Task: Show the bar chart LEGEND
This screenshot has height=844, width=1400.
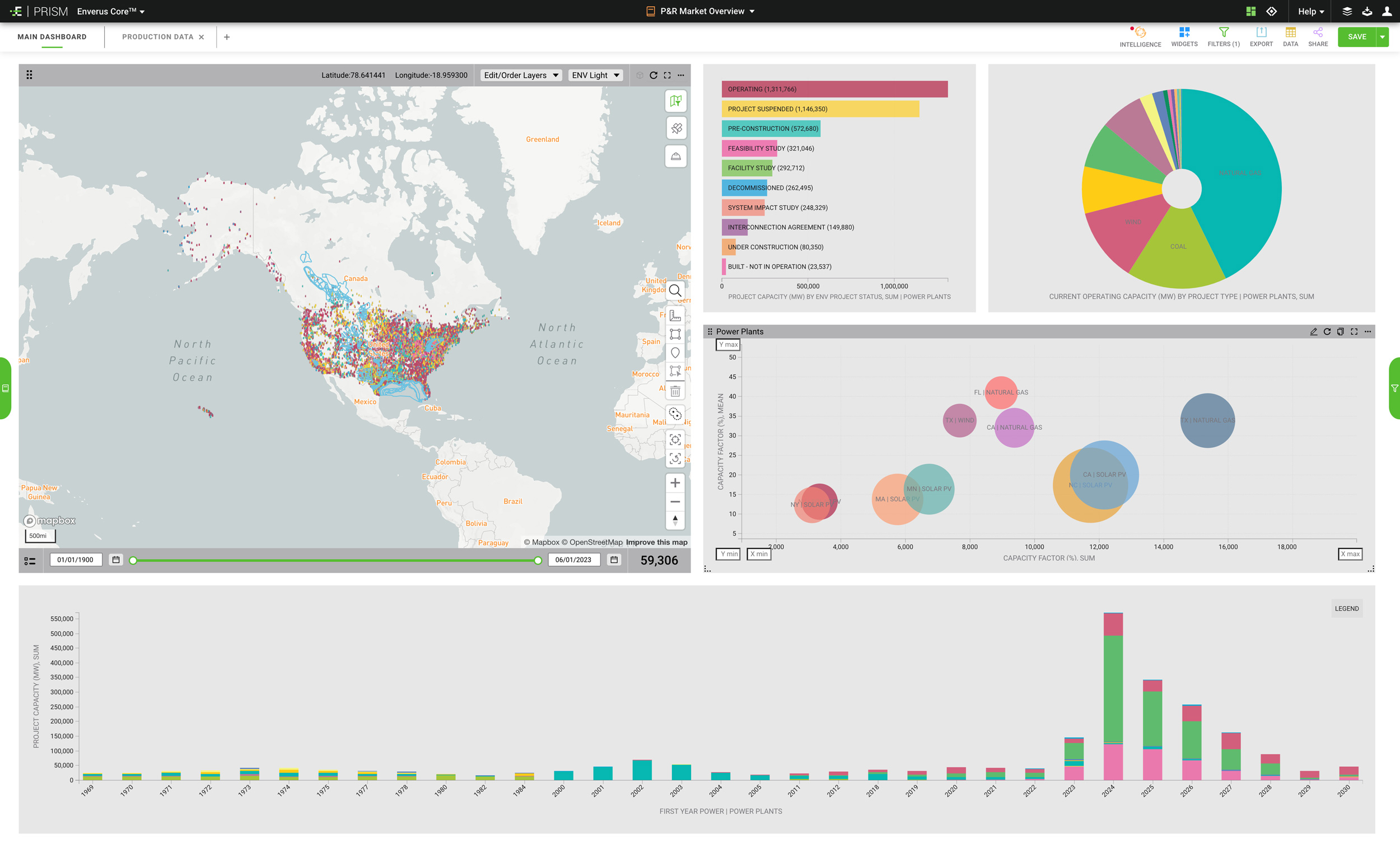Action: point(1347,608)
